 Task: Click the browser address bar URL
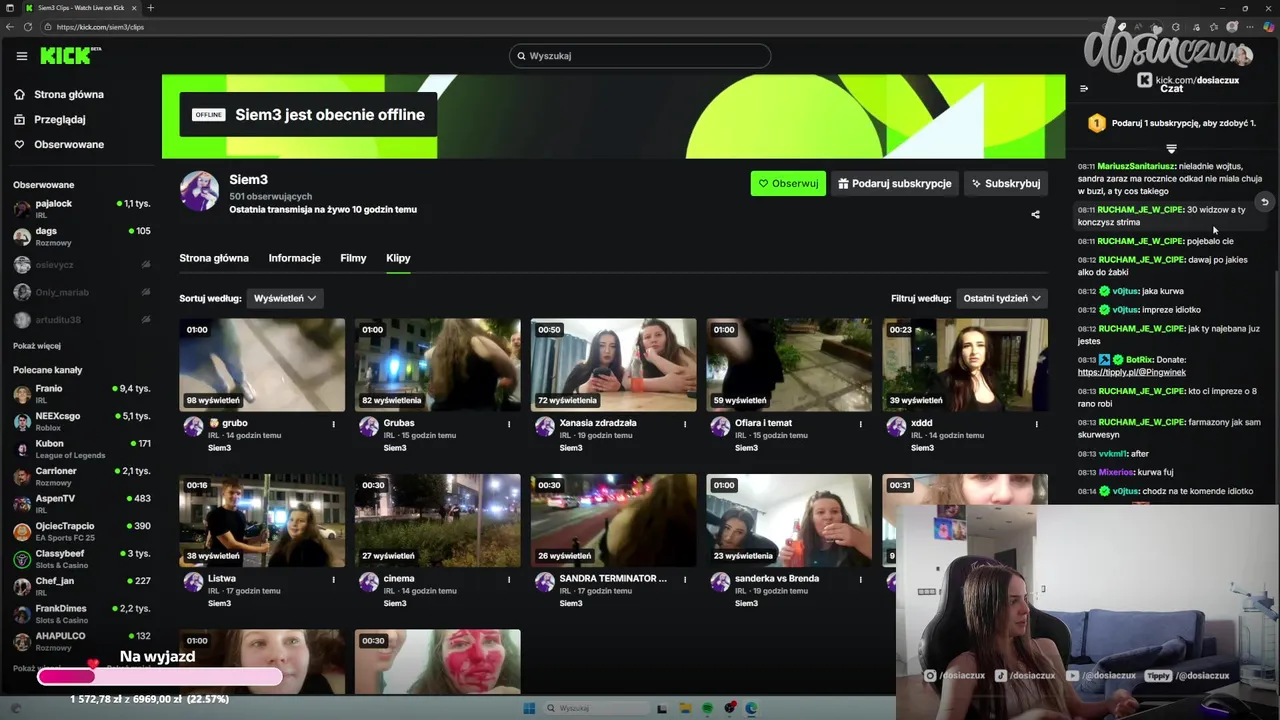(100, 27)
